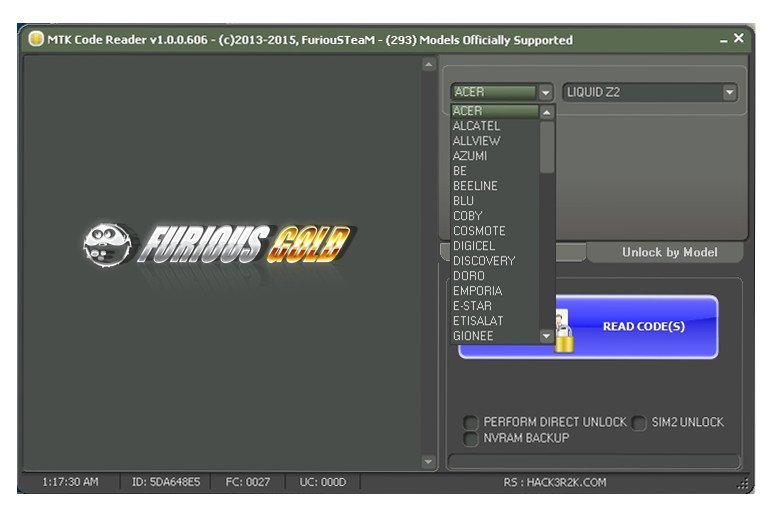Screen dimensions: 770x518
Task: Choose ALLVIEW in the brand list
Action: (495, 141)
